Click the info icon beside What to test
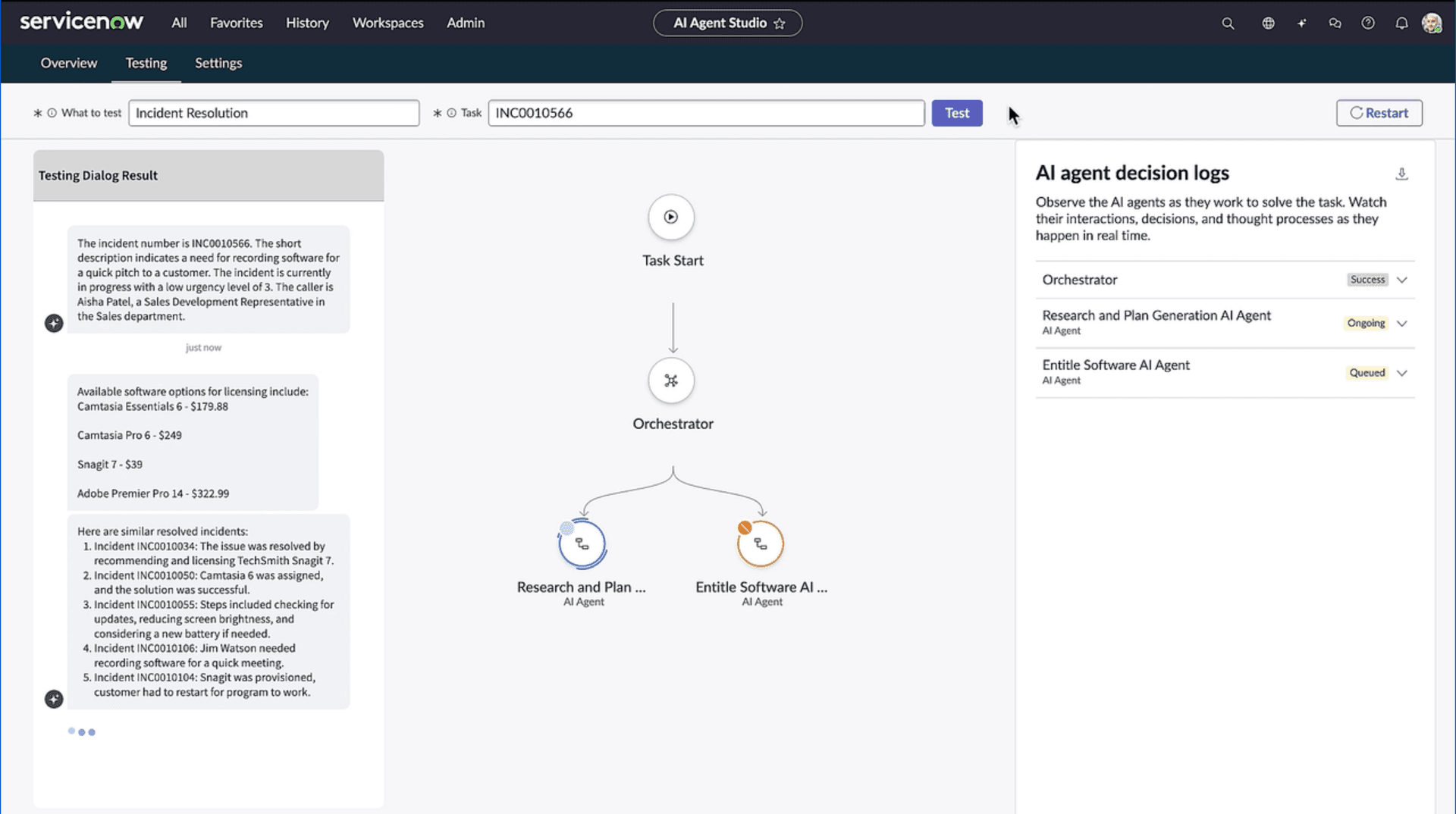 coord(52,112)
